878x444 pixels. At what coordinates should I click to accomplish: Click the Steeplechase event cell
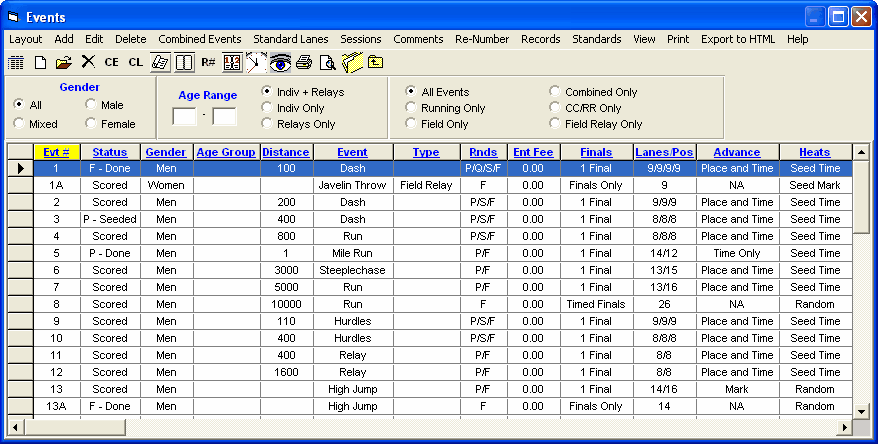[353, 270]
